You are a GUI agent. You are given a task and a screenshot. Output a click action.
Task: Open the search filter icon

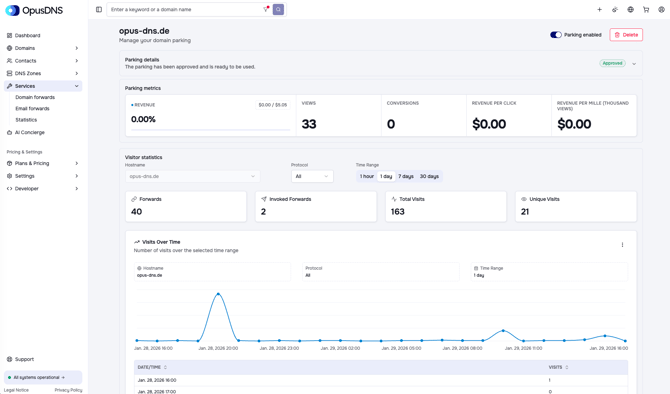pyautogui.click(x=266, y=9)
